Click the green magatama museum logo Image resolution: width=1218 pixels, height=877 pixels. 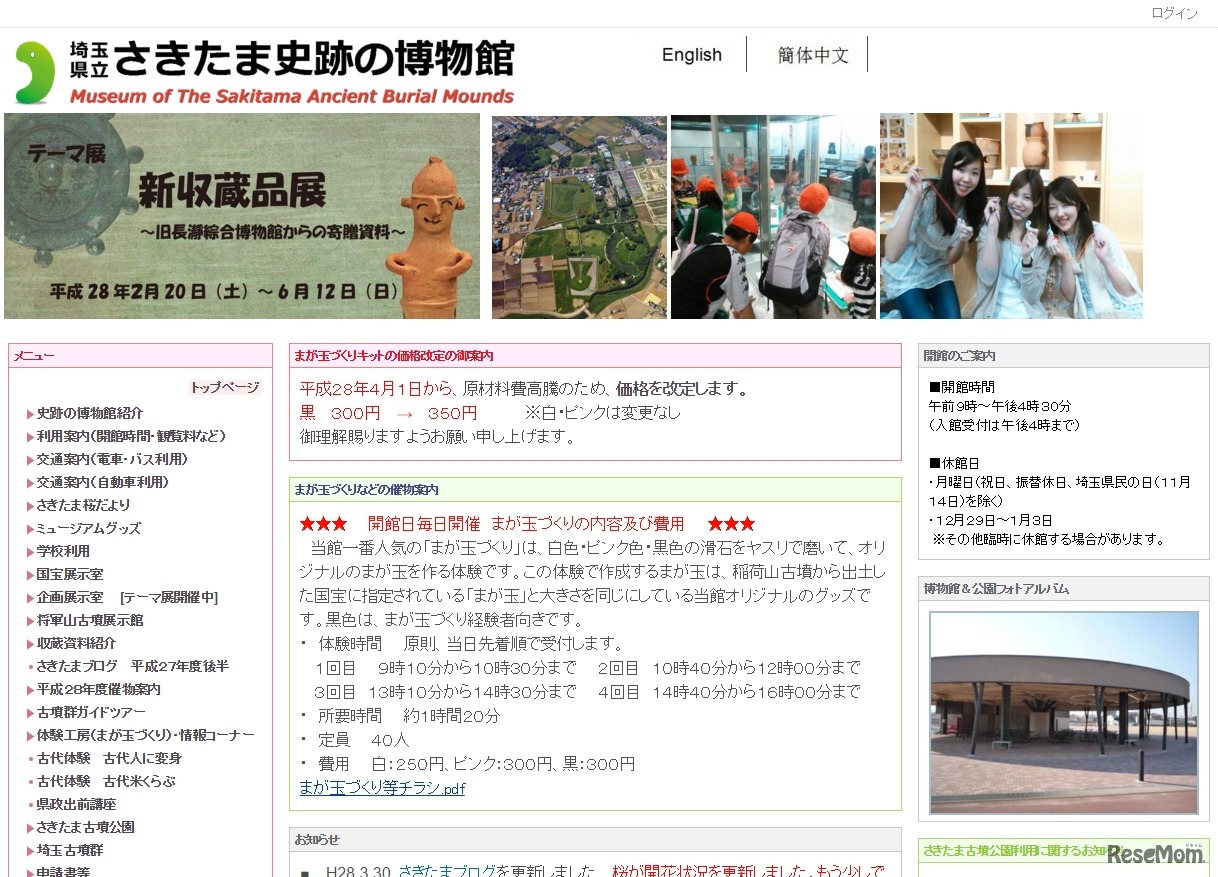pos(35,68)
